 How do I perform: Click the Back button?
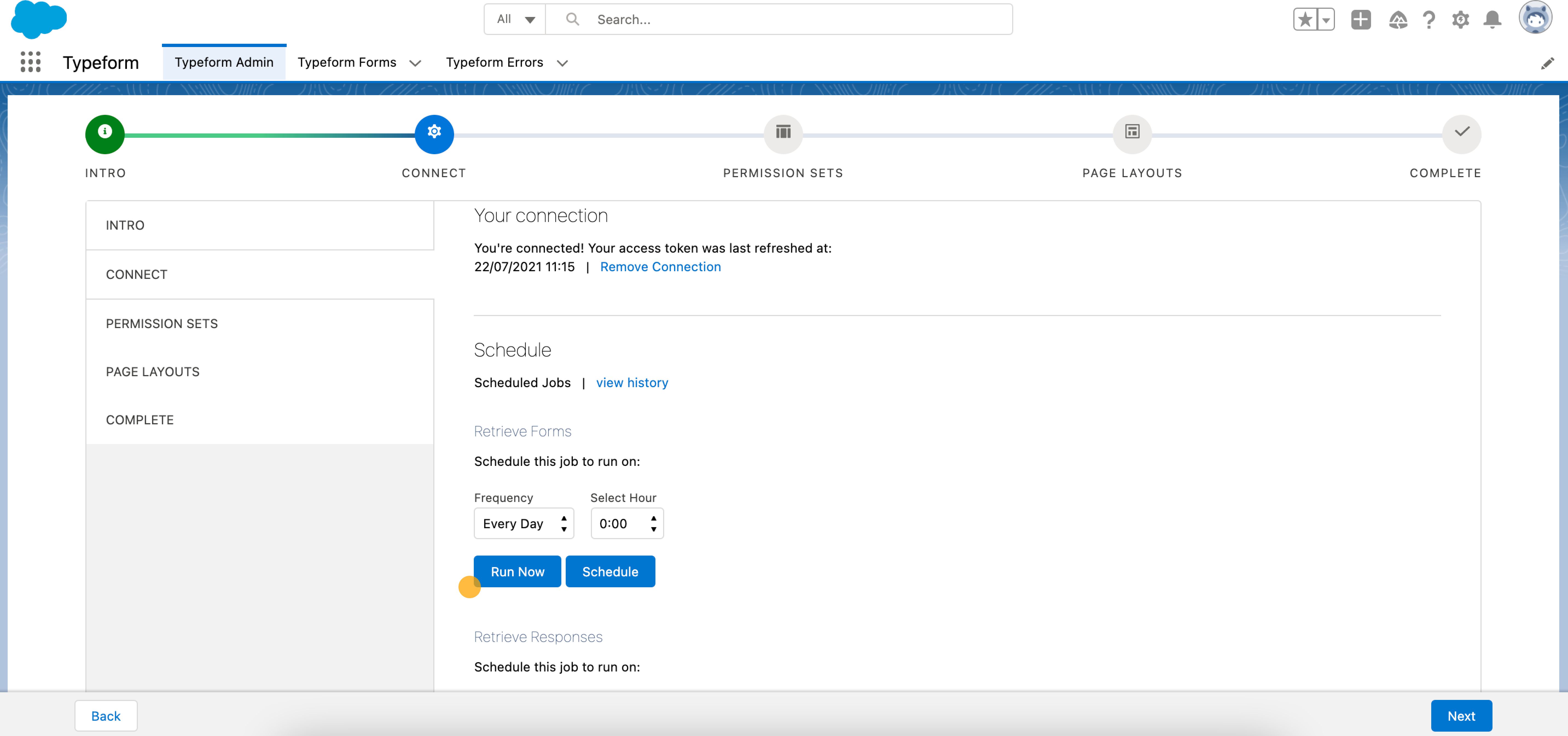point(106,717)
